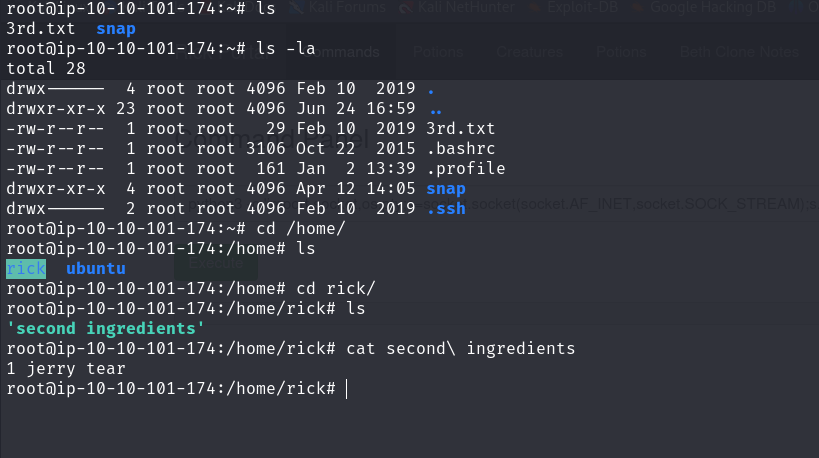Click the cursor at the last prompt
819x458 pixels.
[x=347, y=388]
